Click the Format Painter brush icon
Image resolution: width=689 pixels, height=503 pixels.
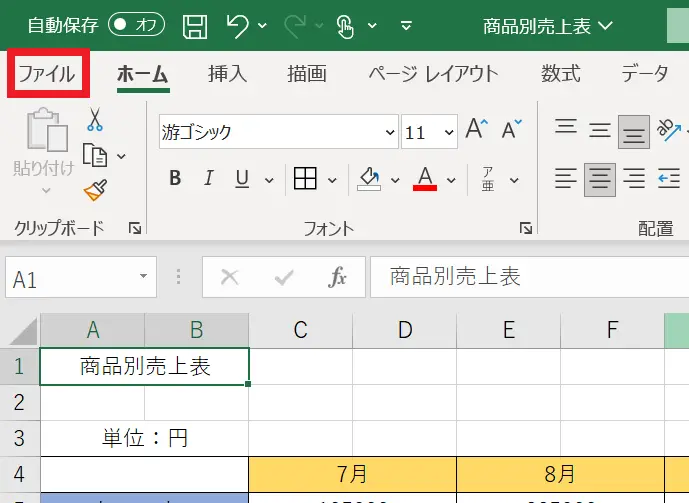coord(95,190)
